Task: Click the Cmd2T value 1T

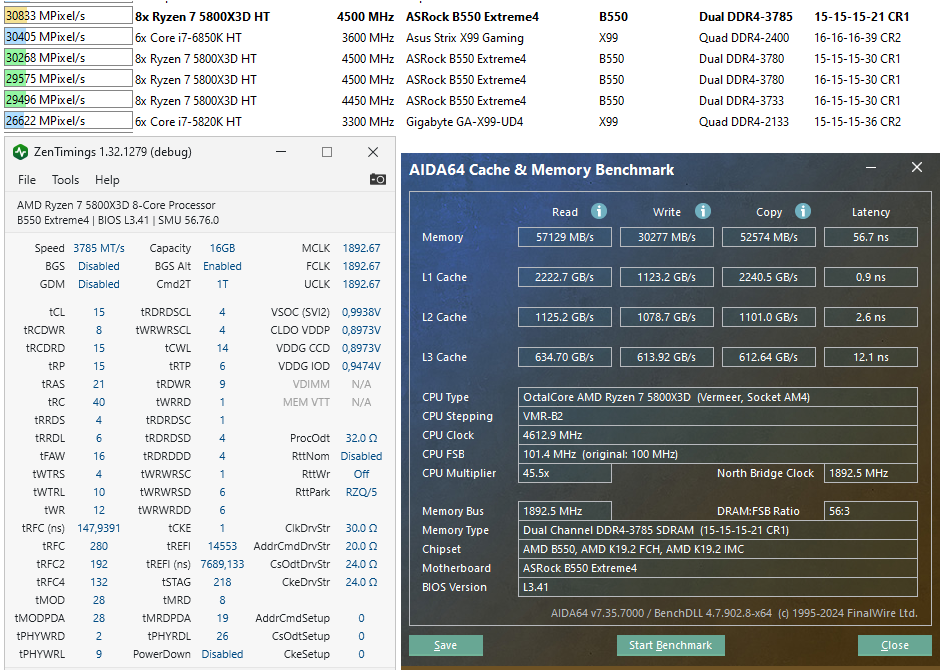Action: [x=222, y=284]
